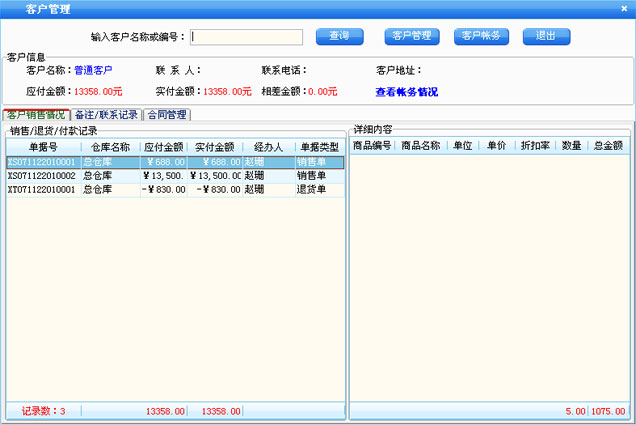636x425 pixels.
Task: Click the 商品名称 header in detail panel
Action: click(x=421, y=145)
